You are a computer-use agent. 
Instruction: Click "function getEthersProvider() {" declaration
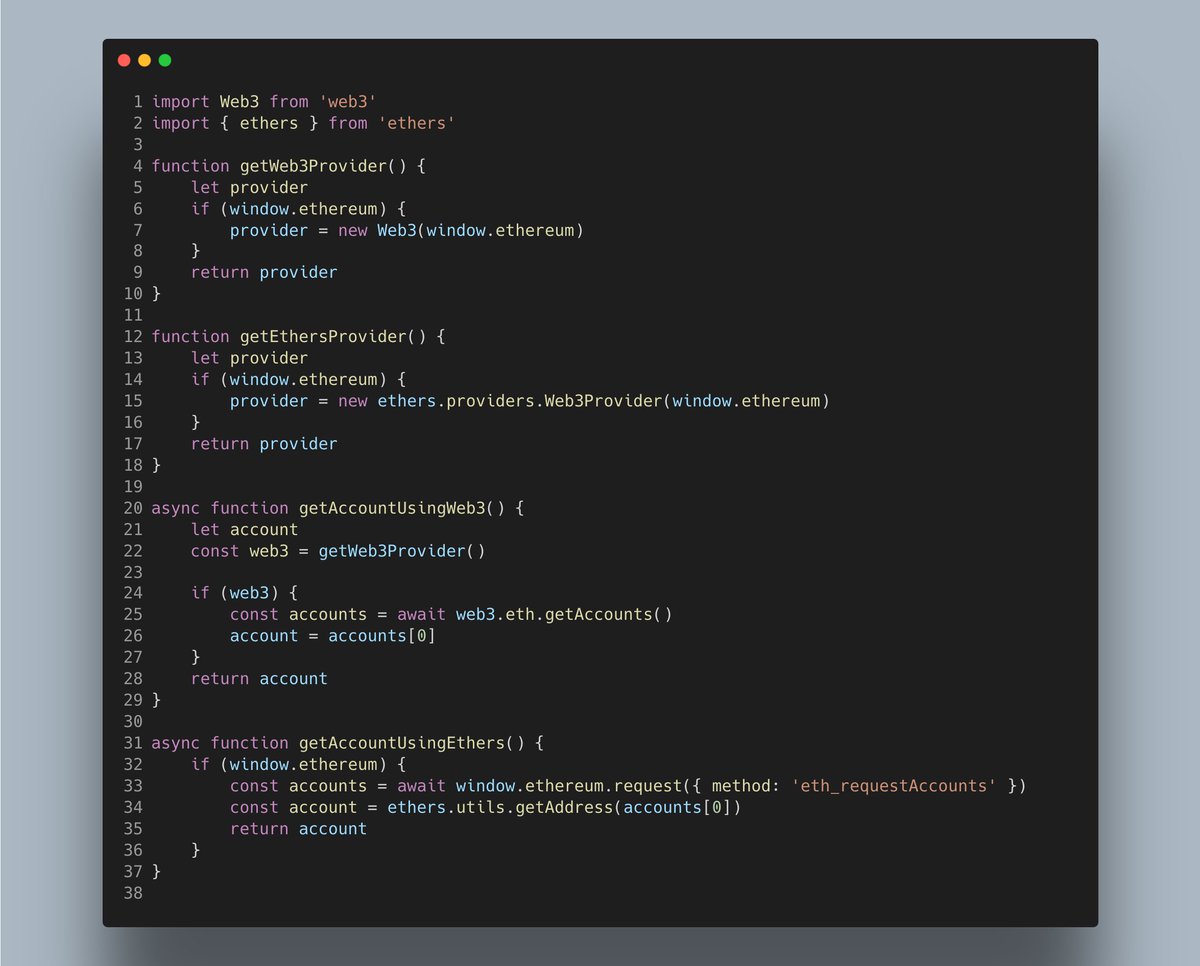[x=299, y=336]
